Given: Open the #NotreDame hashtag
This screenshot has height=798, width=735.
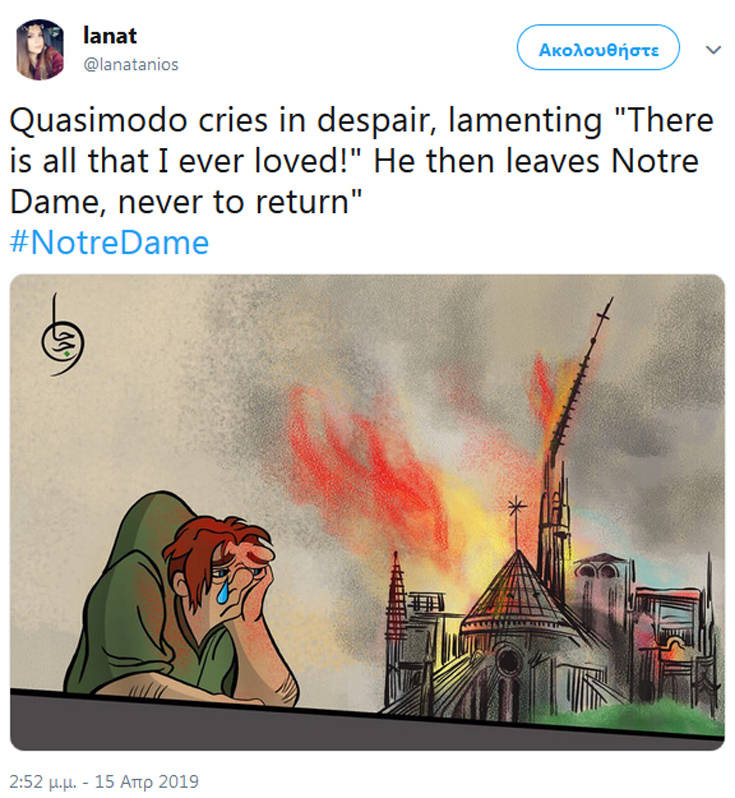Looking at the screenshot, I should (109, 243).
